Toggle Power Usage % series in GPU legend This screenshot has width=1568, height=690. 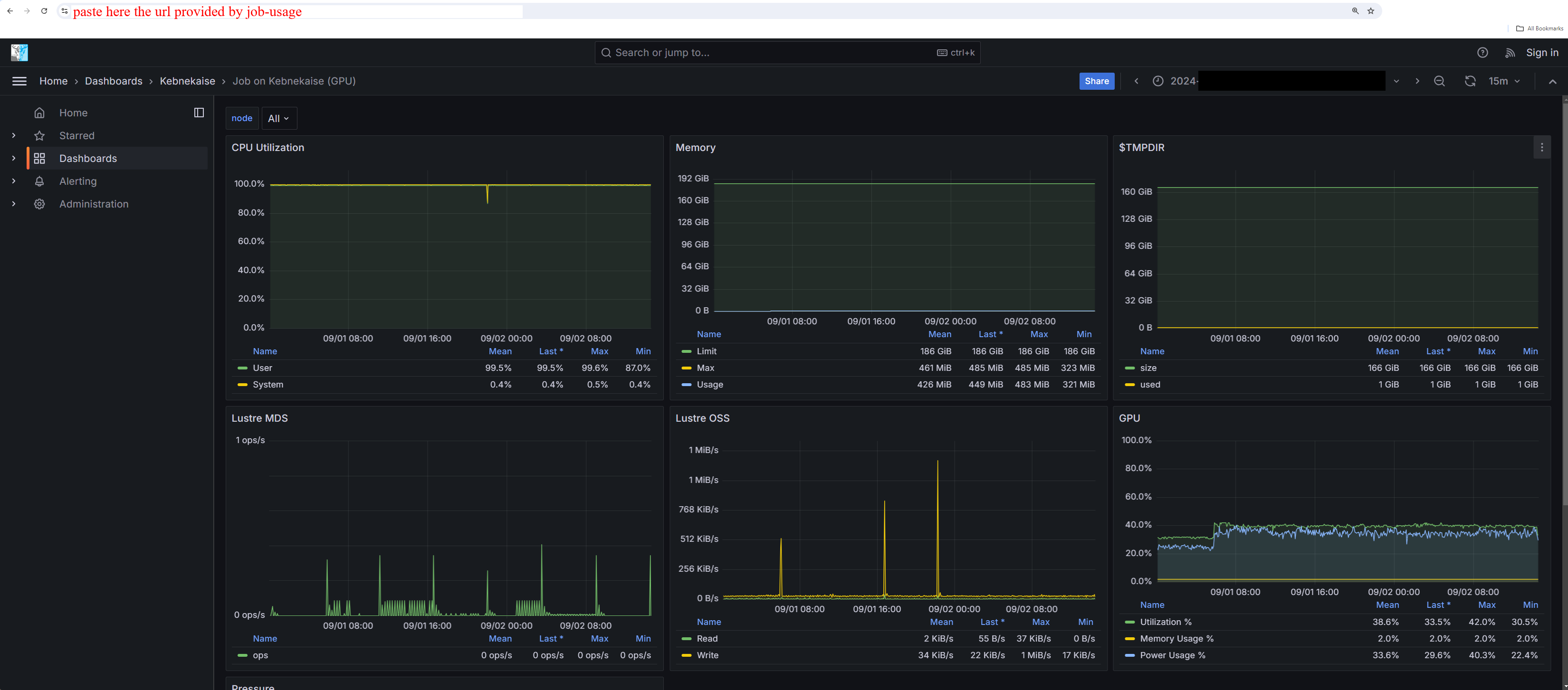click(1172, 655)
